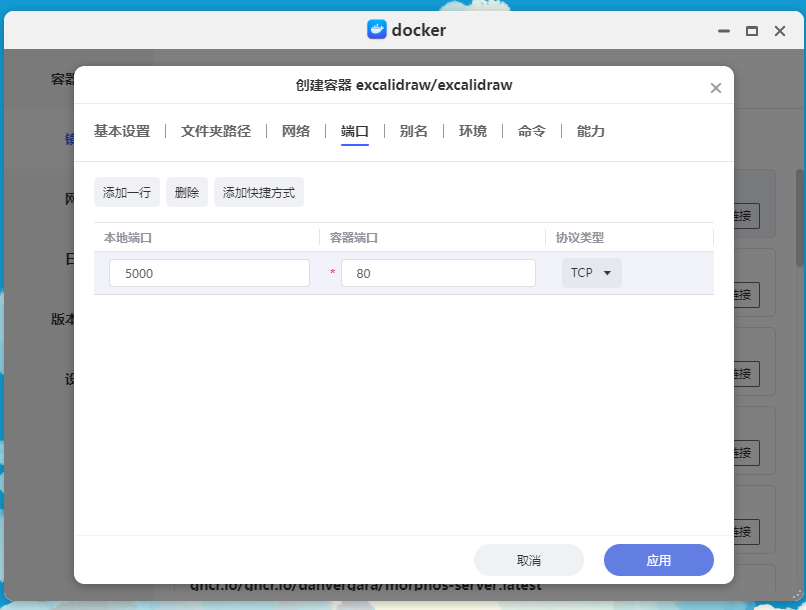Switch to the 文件夹路径 tab
806x610 pixels.
click(x=216, y=132)
